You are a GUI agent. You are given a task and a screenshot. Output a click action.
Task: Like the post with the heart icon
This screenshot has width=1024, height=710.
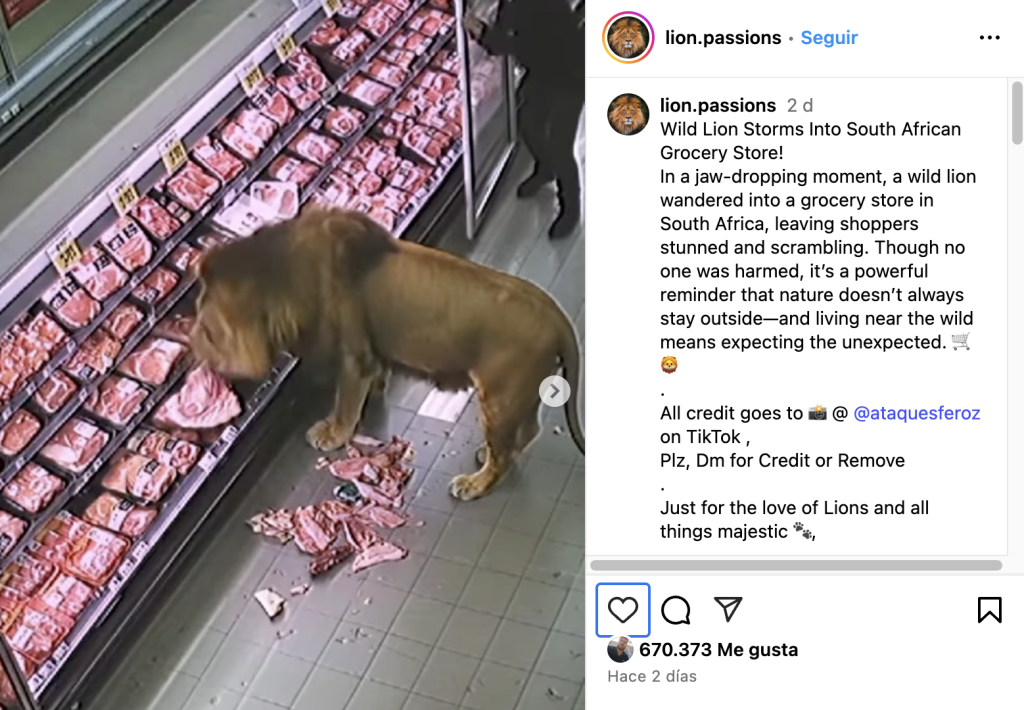click(x=622, y=610)
